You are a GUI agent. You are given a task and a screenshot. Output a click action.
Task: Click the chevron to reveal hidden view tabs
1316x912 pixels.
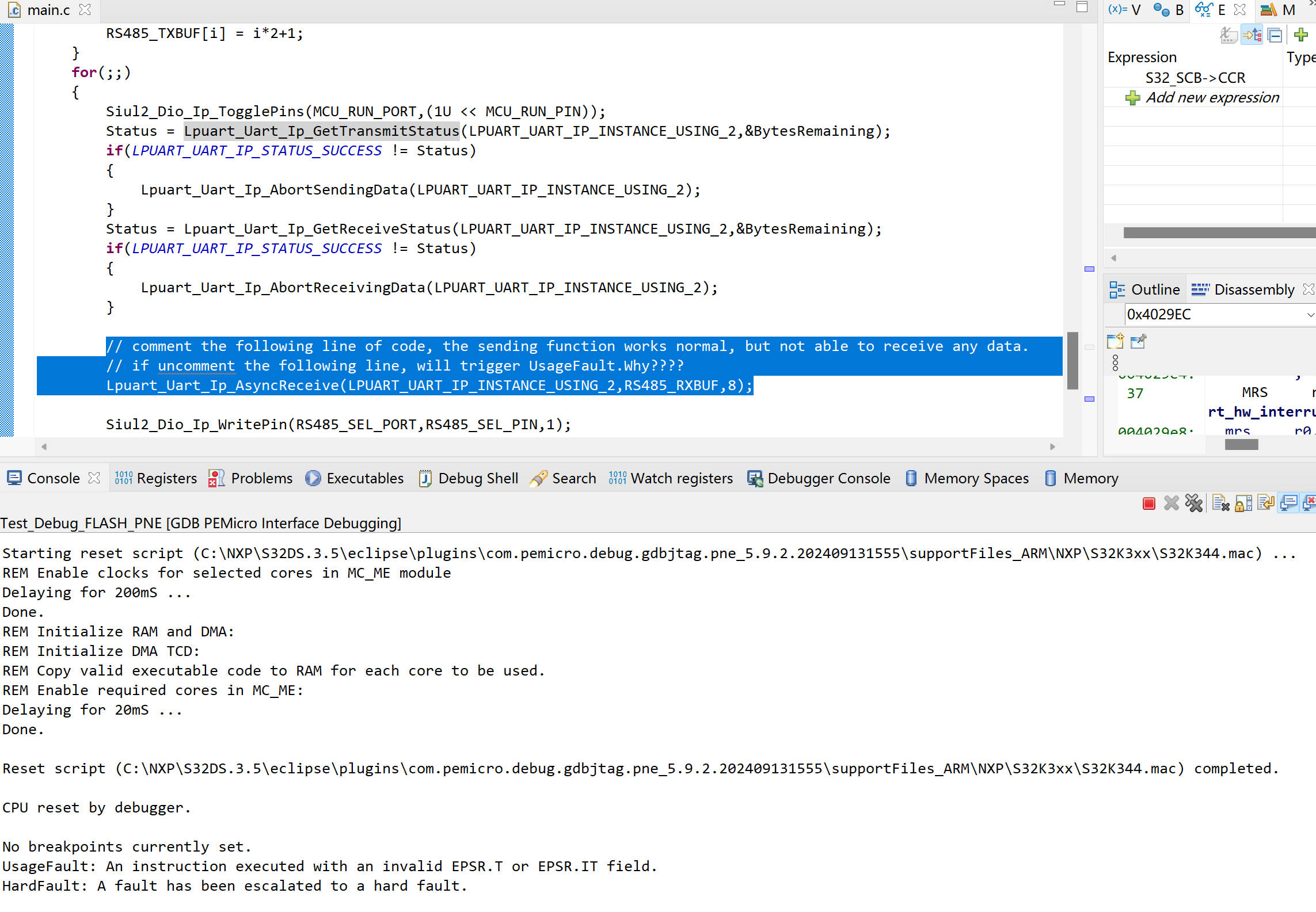click(x=1313, y=5)
